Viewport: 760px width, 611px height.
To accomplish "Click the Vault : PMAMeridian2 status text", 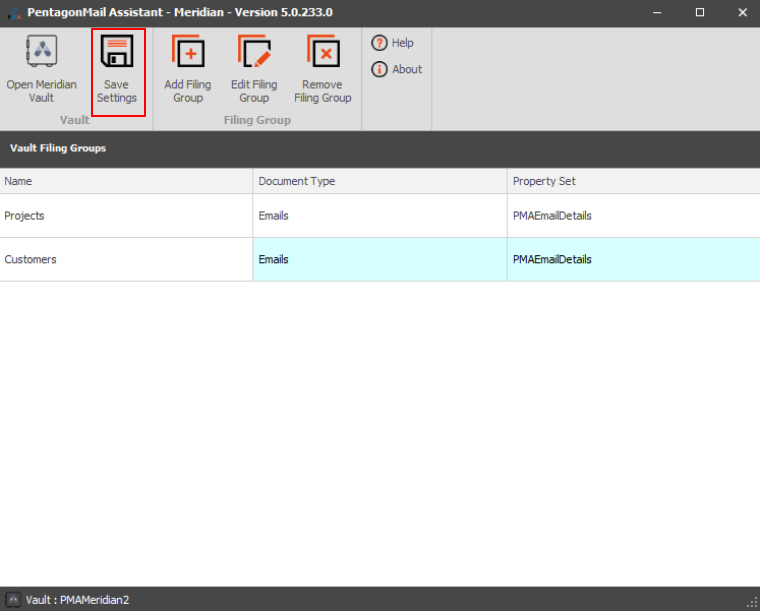I will (78, 600).
